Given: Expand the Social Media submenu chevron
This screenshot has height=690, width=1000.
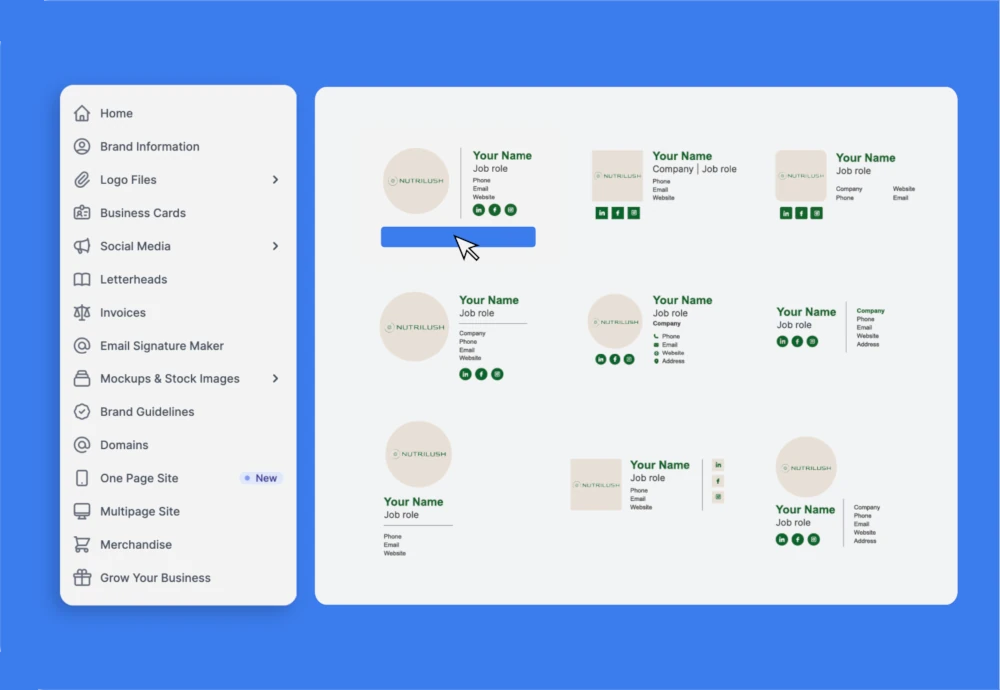Looking at the screenshot, I should (x=275, y=246).
